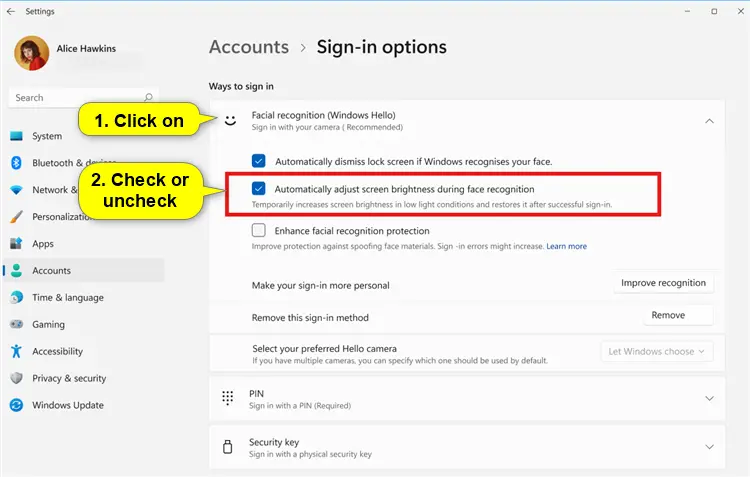Image resolution: width=750 pixels, height=477 pixels.
Task: Click Accounts breadcrumb link
Action: point(249,47)
